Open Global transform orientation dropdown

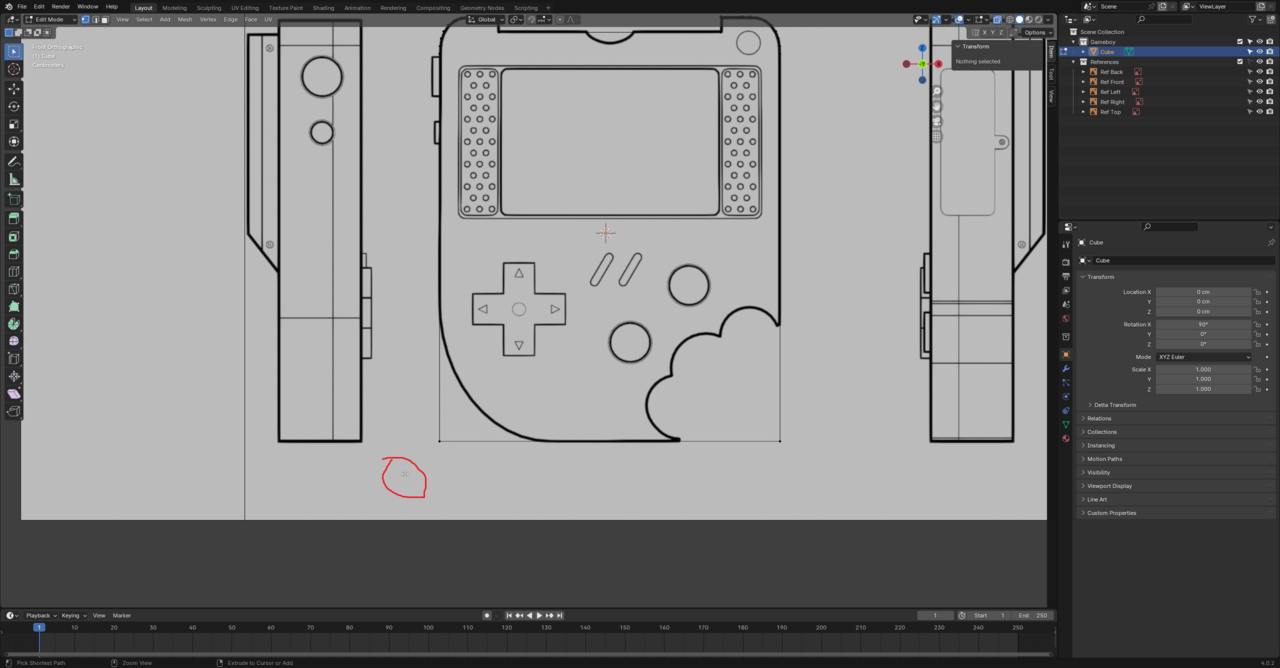pos(486,19)
